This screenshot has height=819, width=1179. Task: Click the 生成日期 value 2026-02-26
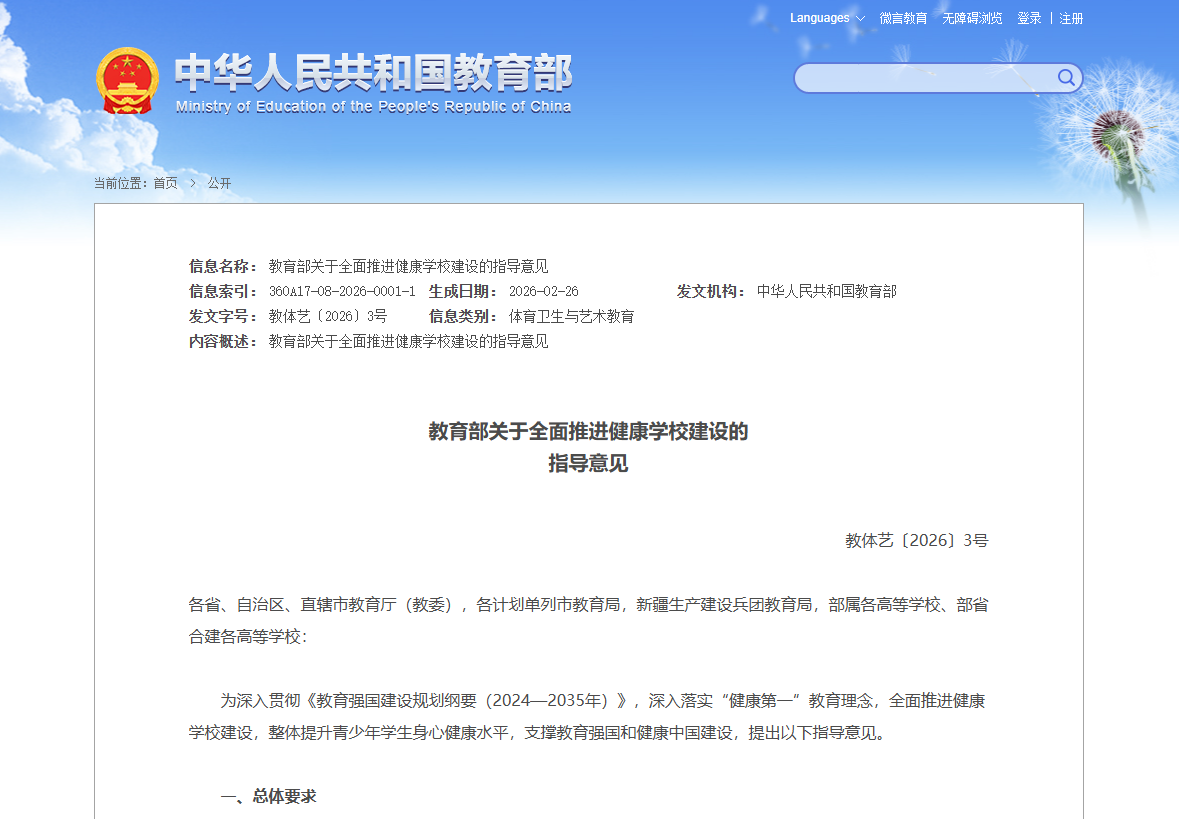543,291
